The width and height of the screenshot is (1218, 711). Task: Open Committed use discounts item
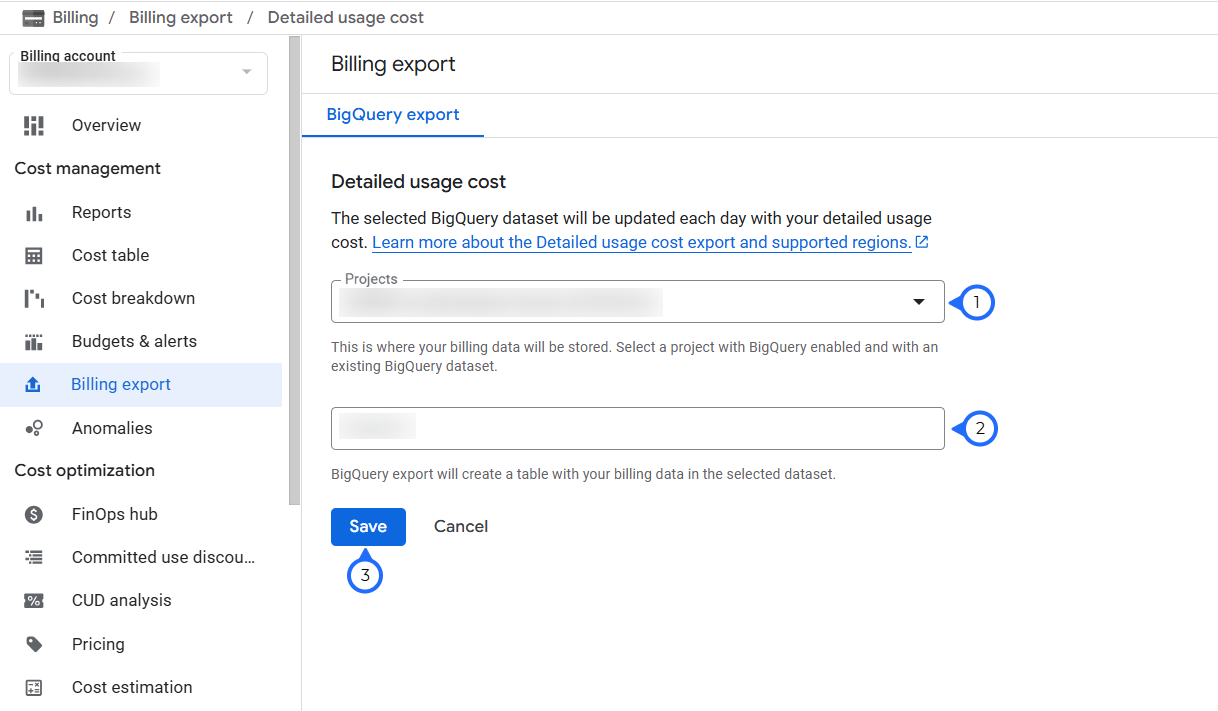141,557
